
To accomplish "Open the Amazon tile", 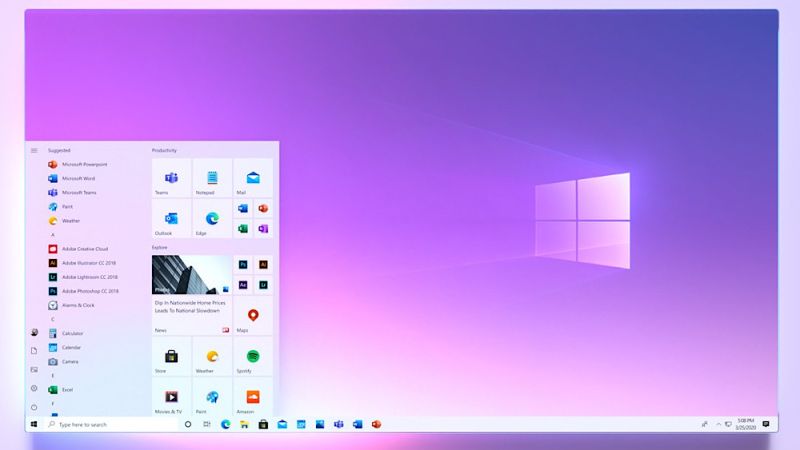I will point(253,396).
